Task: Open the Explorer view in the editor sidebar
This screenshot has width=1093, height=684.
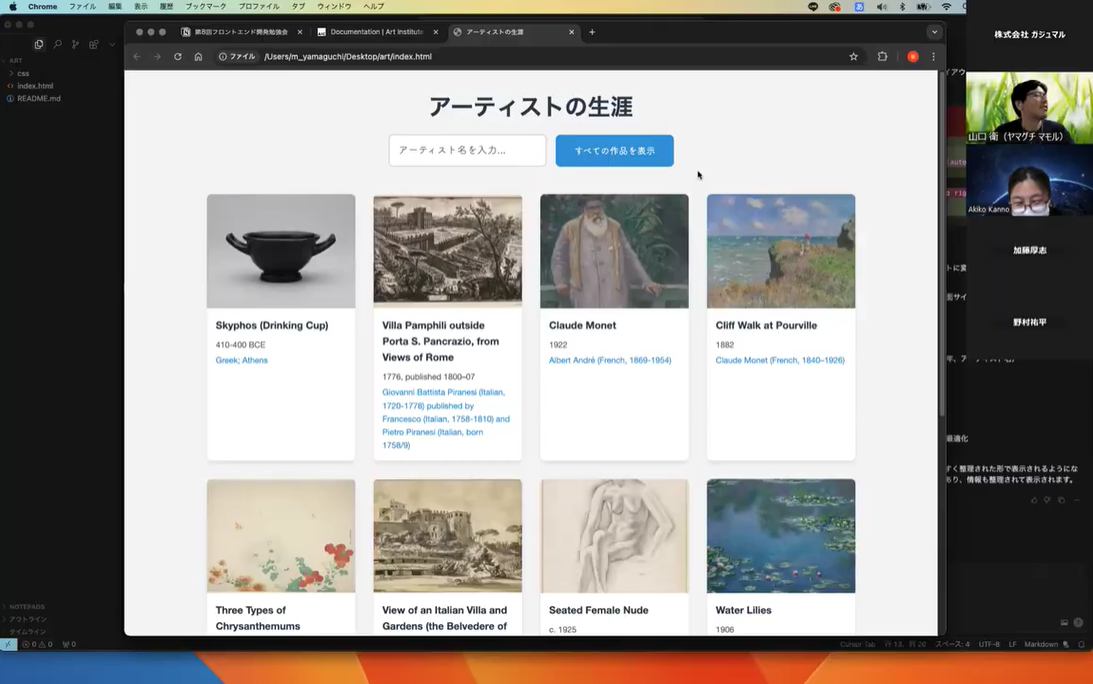Action: click(x=39, y=44)
